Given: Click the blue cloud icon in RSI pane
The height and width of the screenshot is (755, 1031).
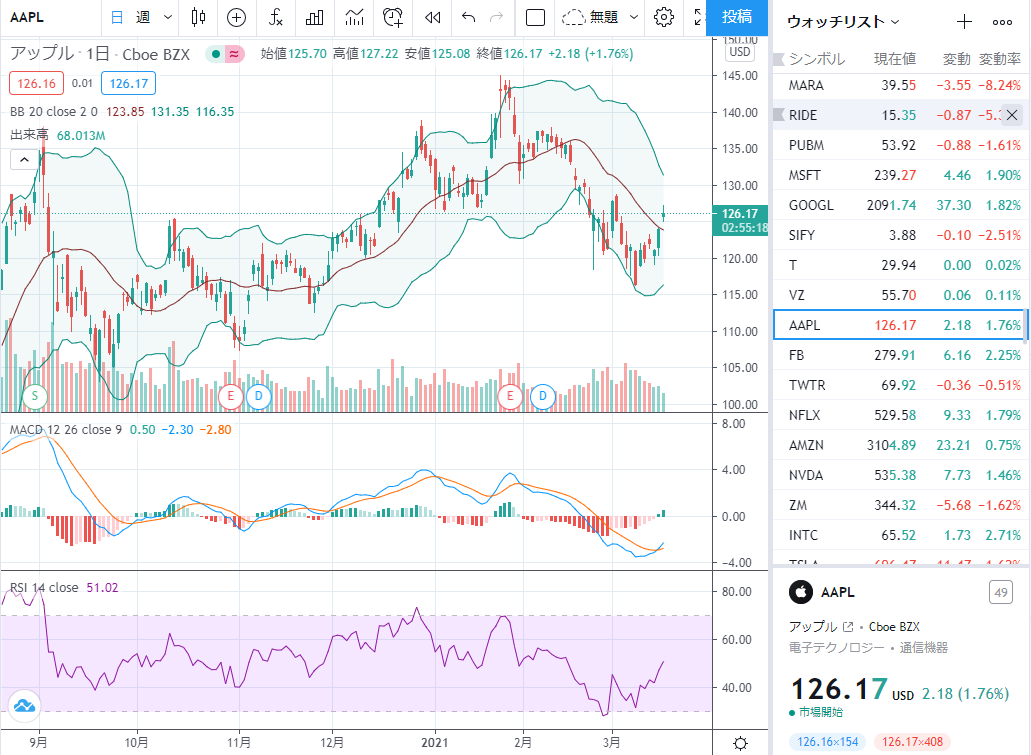Looking at the screenshot, I should point(24,706).
